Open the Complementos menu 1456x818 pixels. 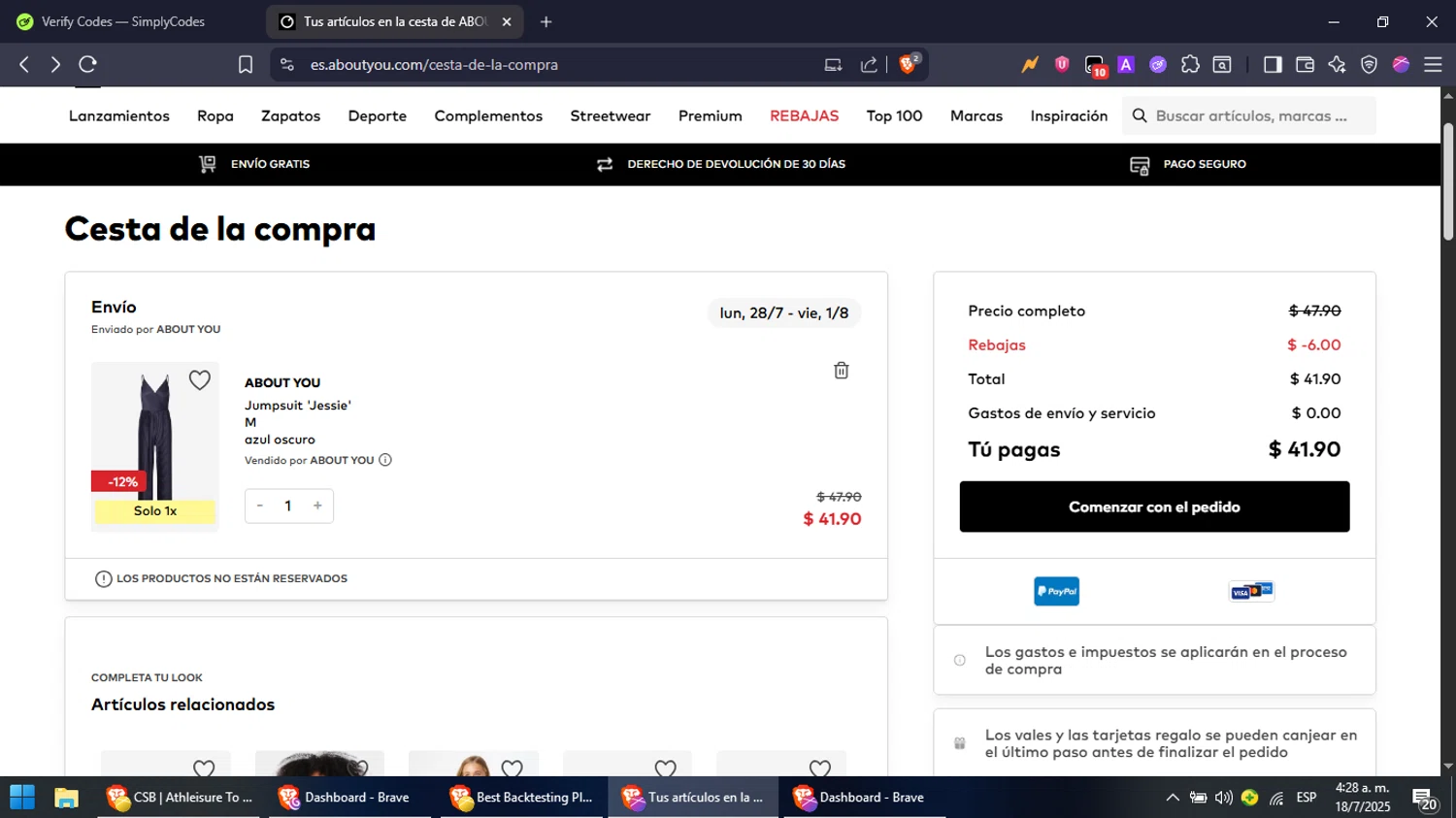tap(488, 115)
